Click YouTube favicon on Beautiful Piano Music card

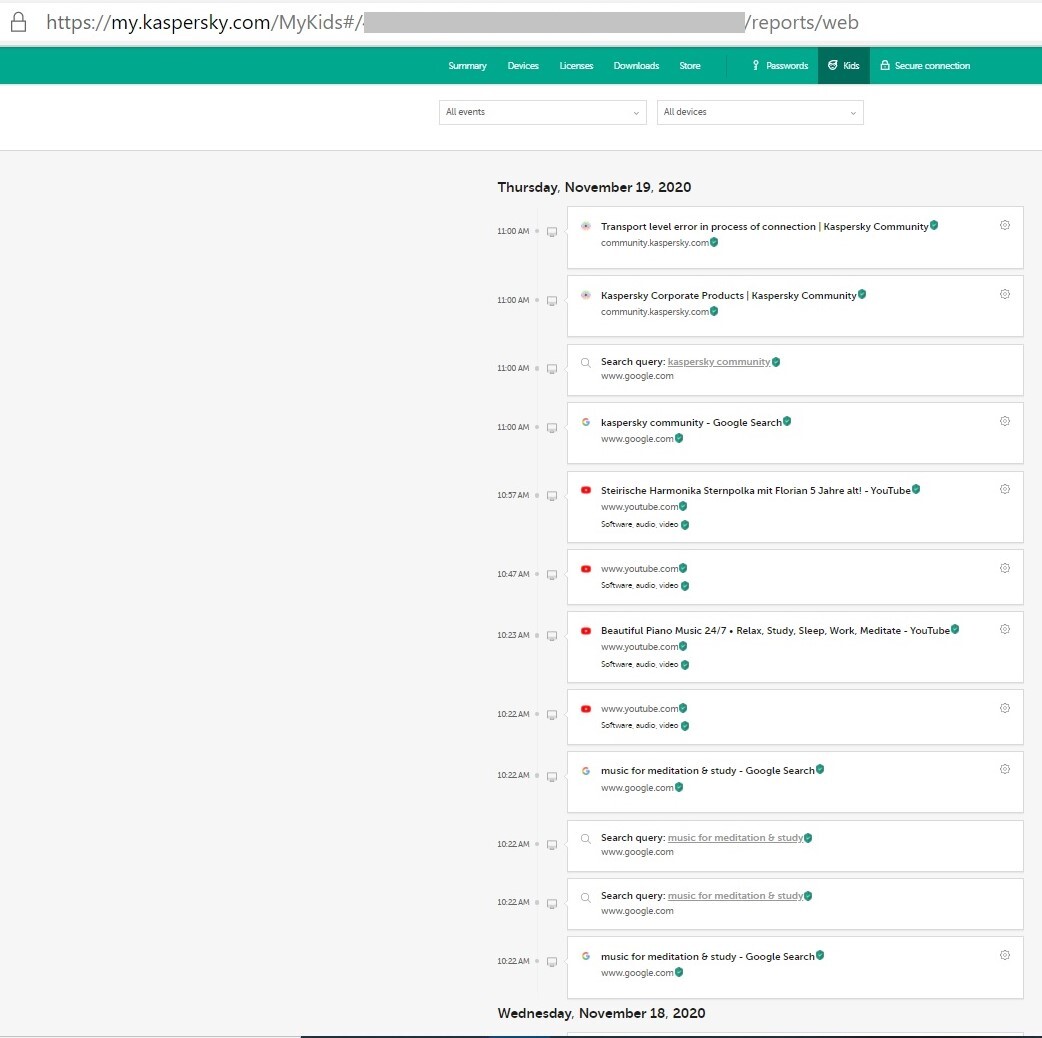585,630
